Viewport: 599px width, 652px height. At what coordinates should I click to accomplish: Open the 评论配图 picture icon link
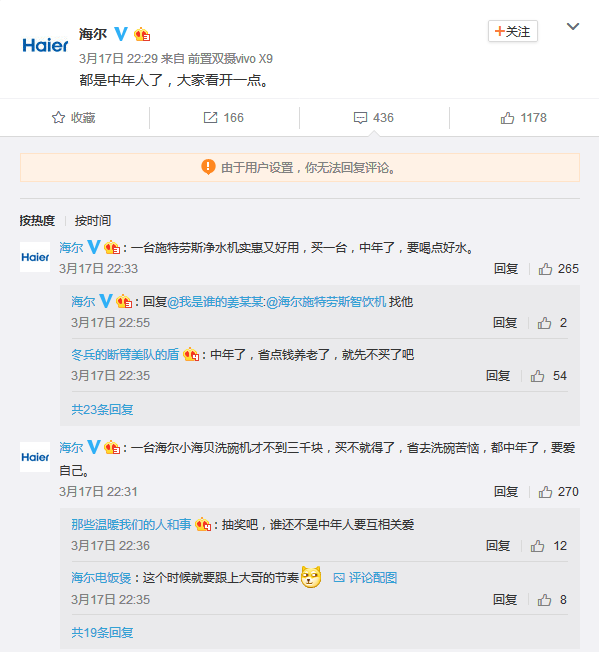click(x=366, y=578)
